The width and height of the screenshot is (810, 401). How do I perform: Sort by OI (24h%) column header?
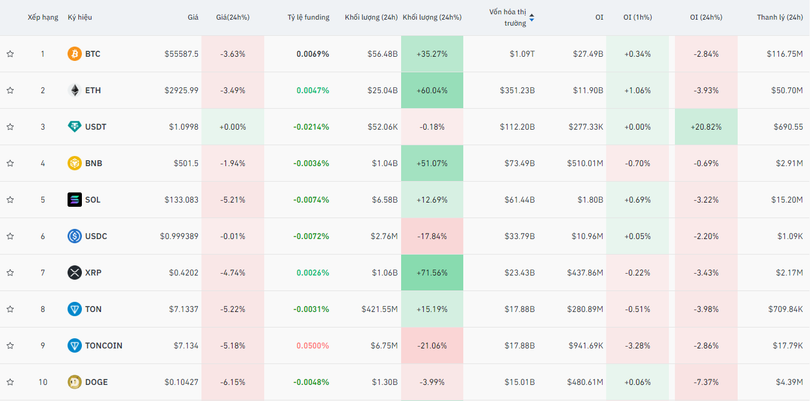[x=707, y=18]
